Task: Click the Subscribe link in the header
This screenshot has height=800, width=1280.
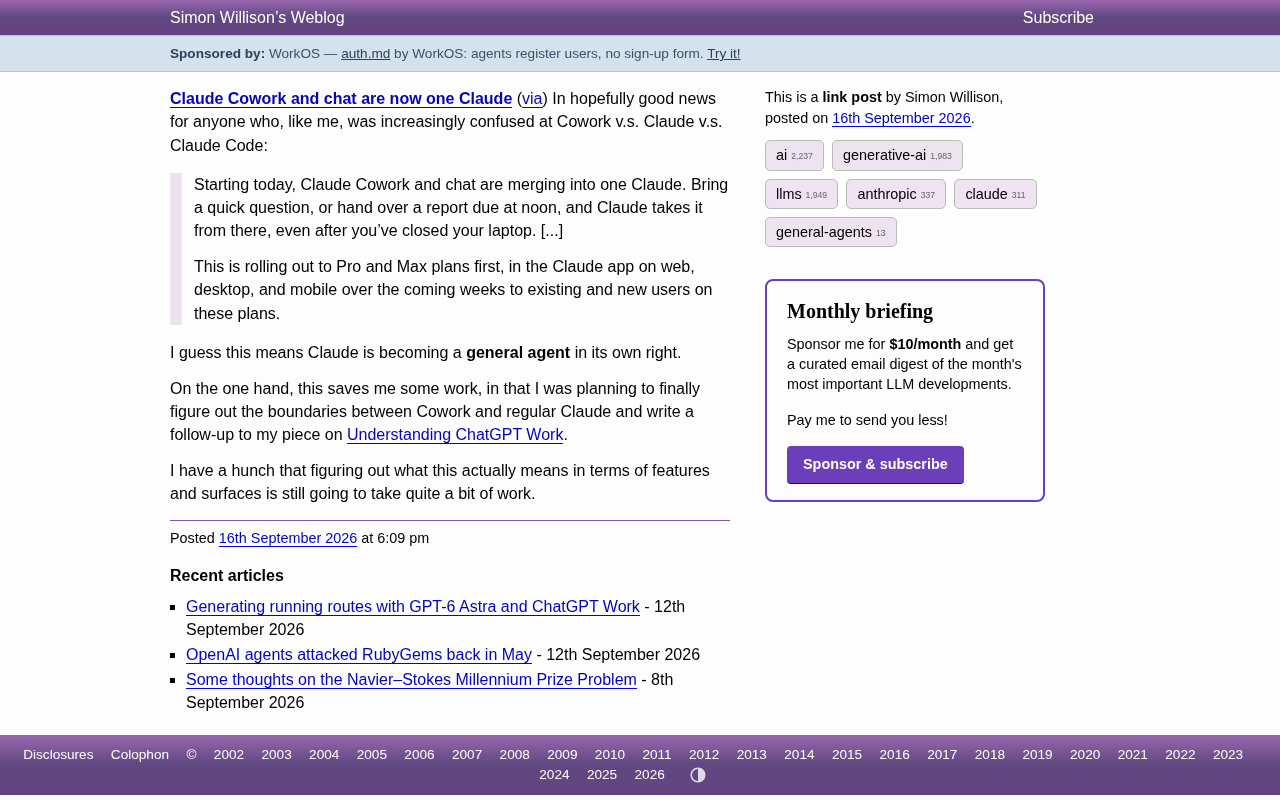Action: coord(1058,18)
